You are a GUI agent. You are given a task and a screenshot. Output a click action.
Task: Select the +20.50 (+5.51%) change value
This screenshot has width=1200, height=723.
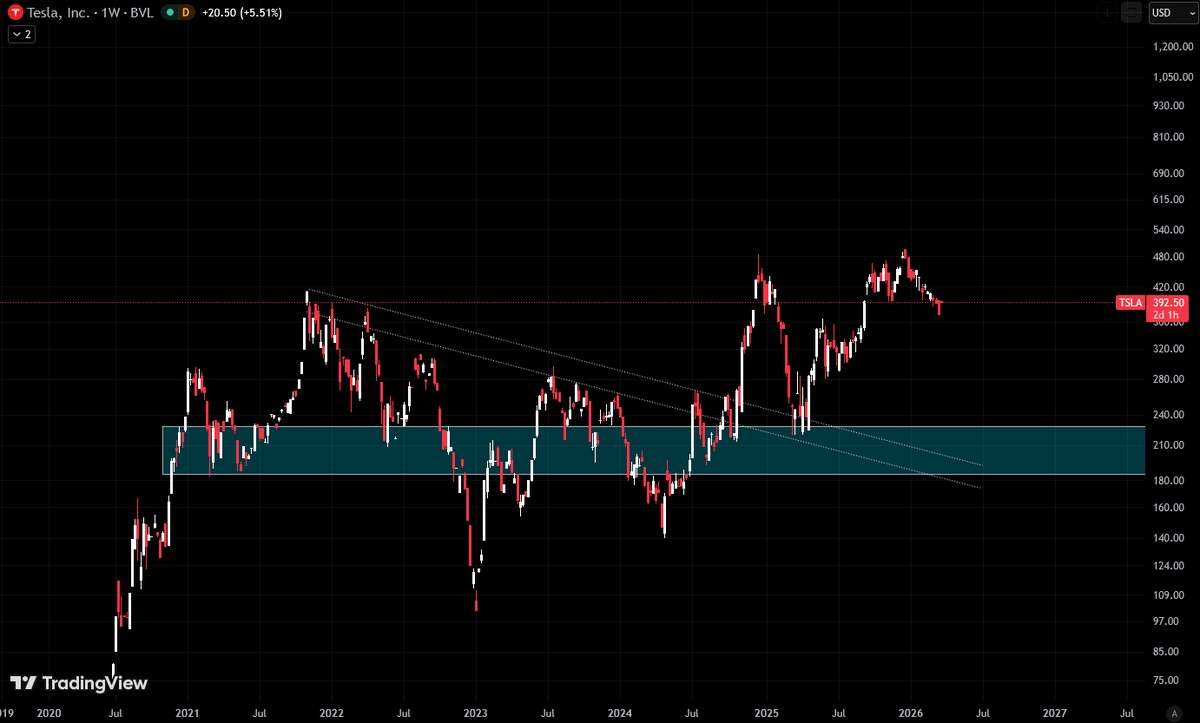coord(241,13)
